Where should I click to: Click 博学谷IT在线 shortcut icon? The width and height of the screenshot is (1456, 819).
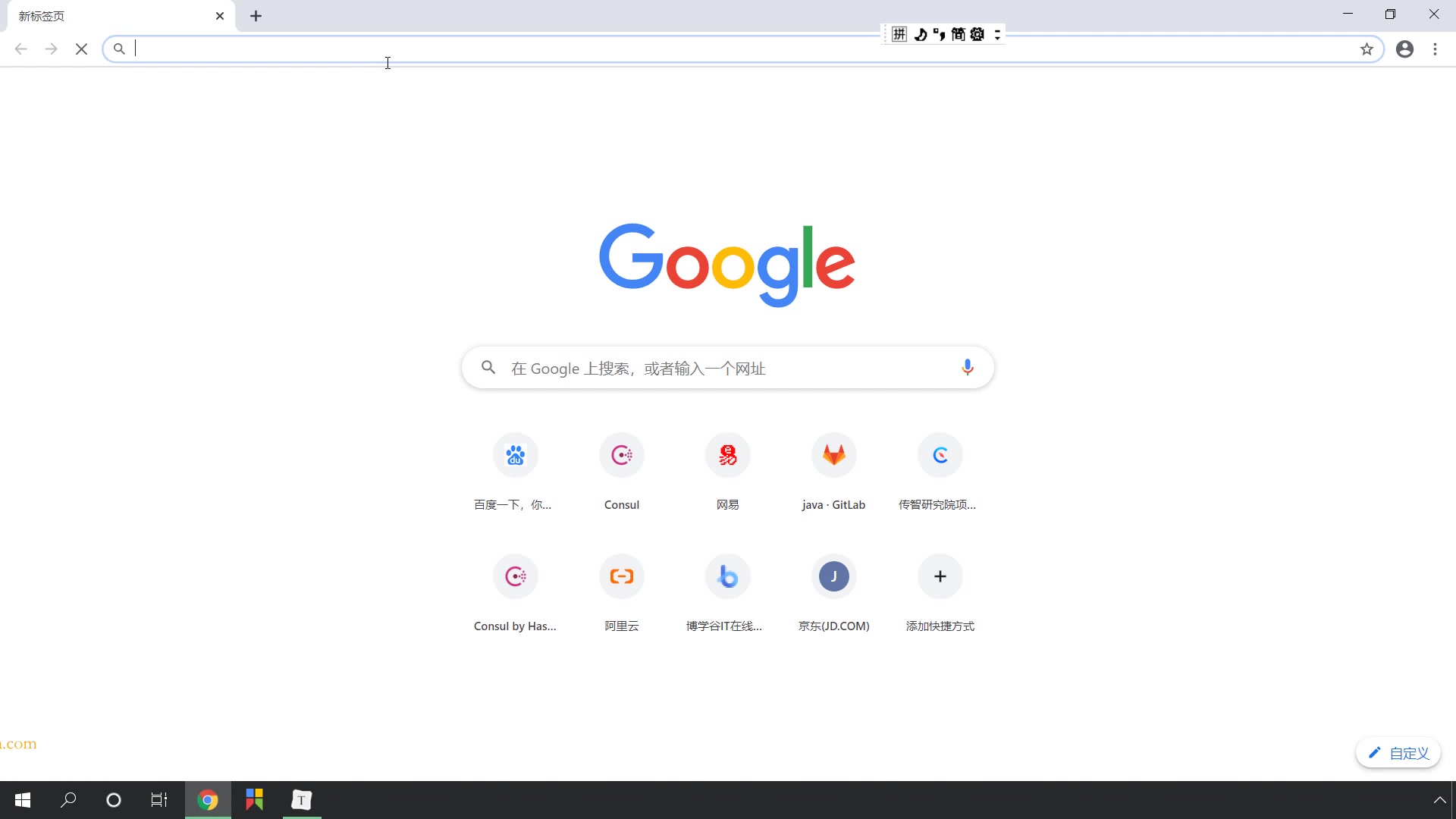[727, 576]
